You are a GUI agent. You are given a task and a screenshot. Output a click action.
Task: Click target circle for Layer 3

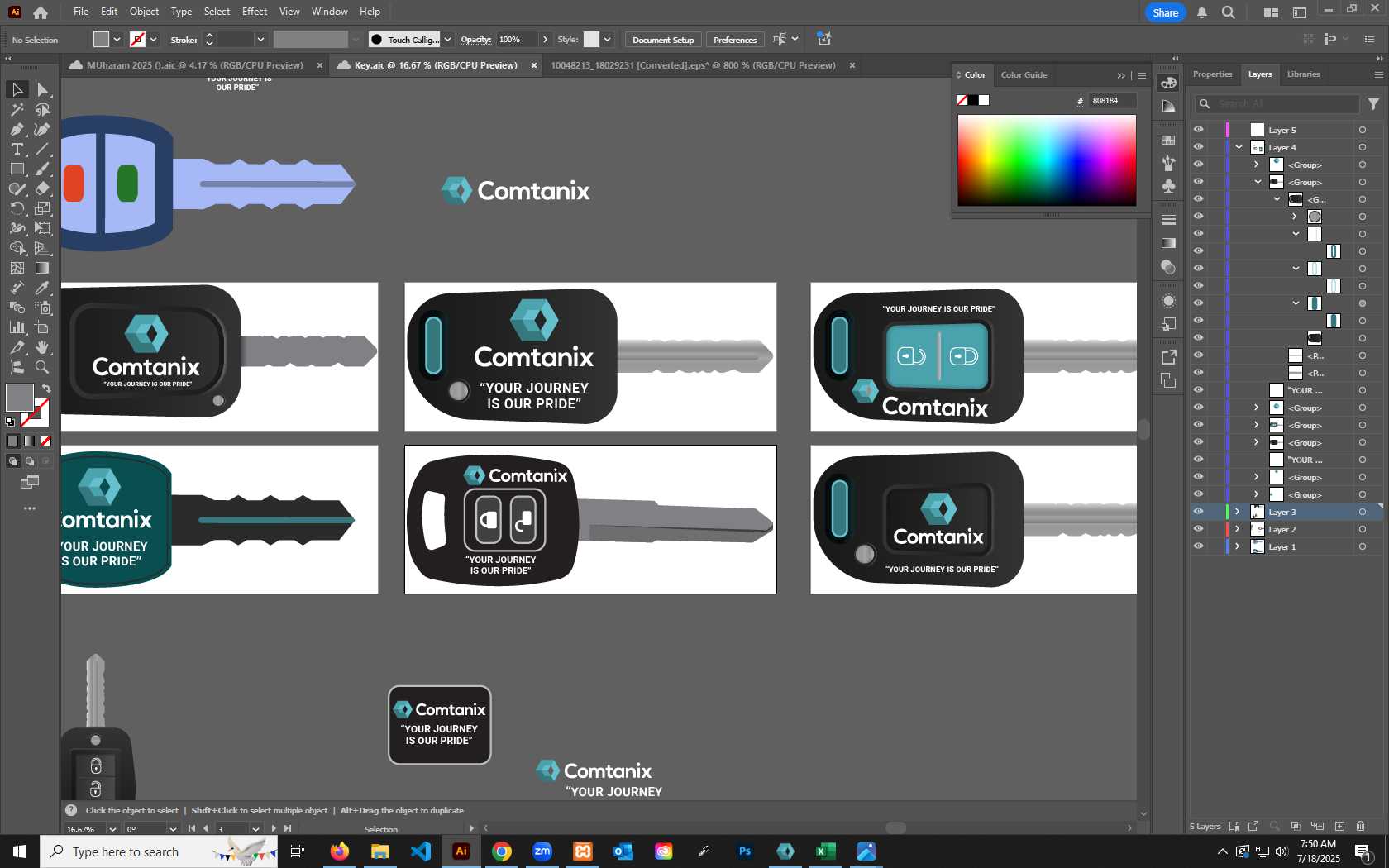1363,512
